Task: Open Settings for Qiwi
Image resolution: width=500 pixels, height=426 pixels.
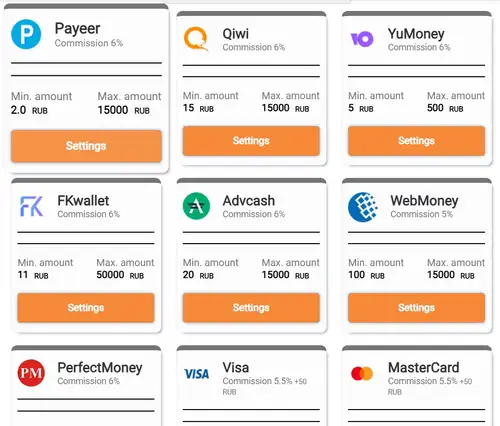Action: [251, 141]
